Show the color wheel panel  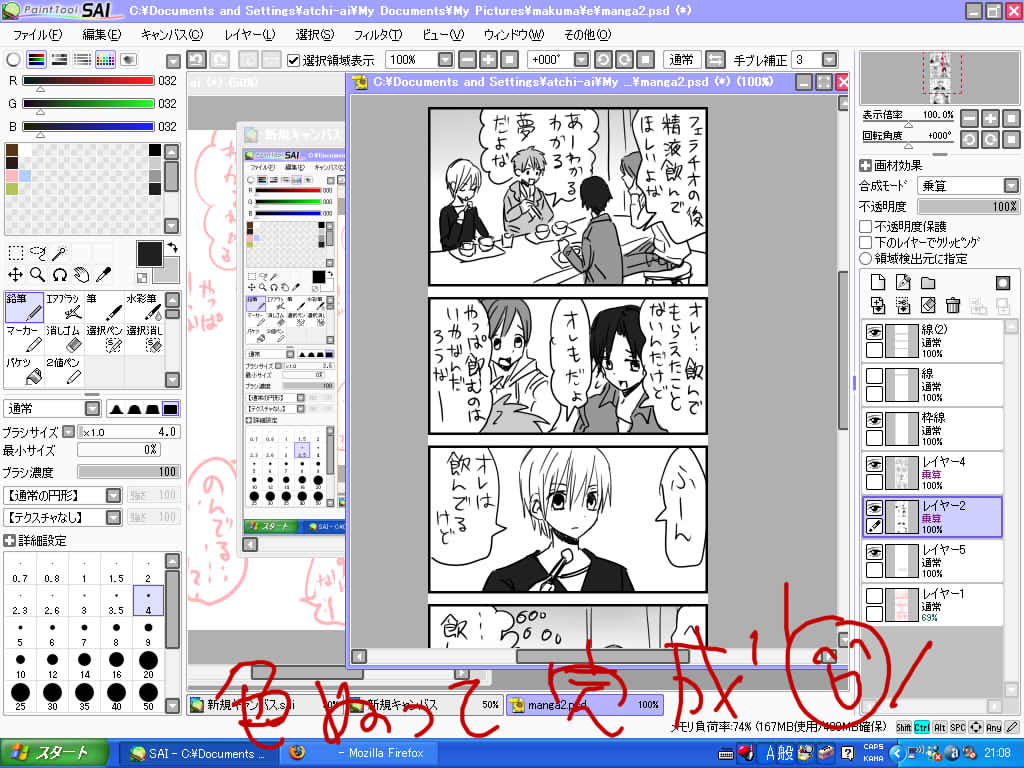coord(13,59)
